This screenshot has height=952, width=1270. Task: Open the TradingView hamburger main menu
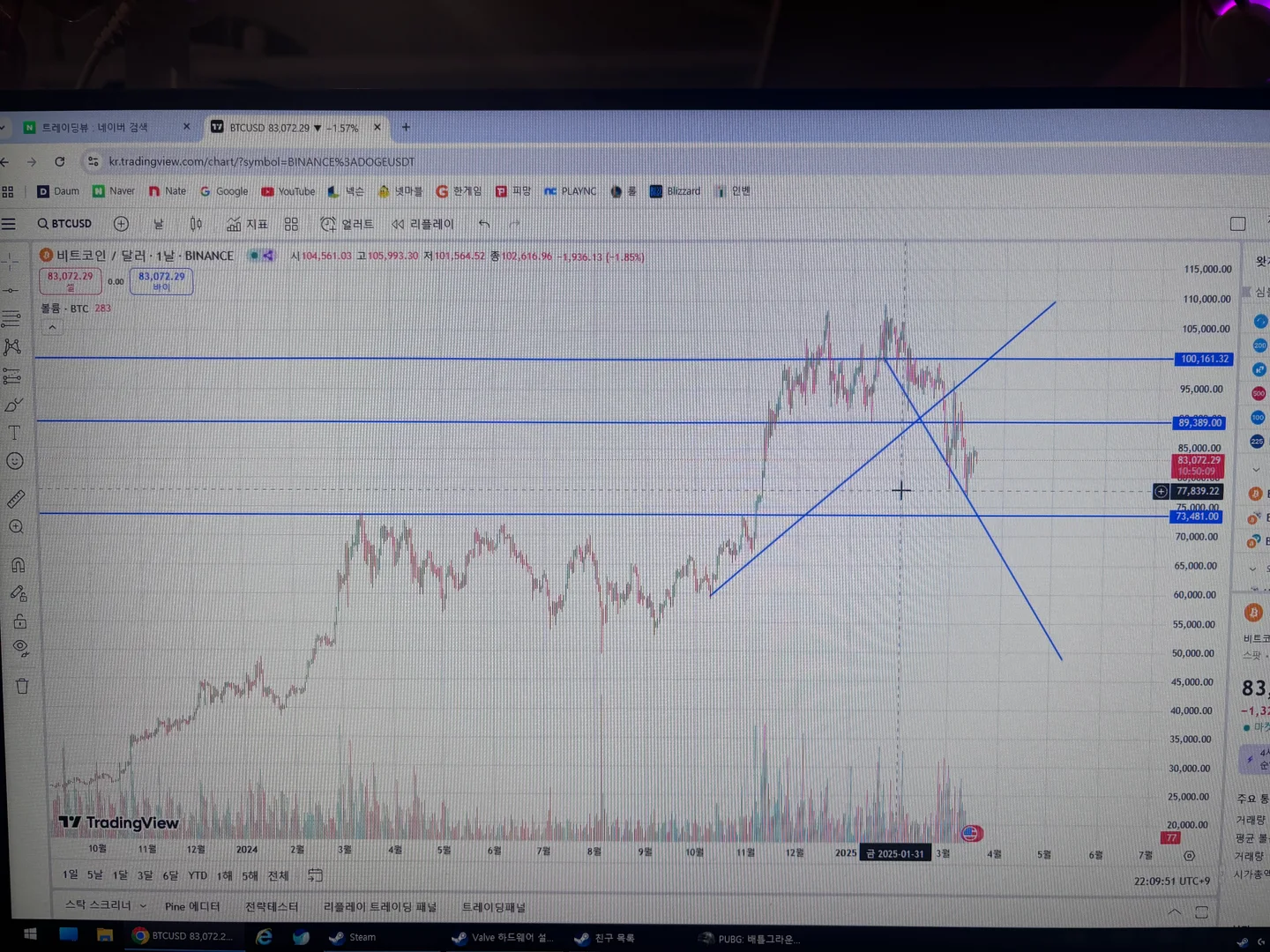point(9,224)
